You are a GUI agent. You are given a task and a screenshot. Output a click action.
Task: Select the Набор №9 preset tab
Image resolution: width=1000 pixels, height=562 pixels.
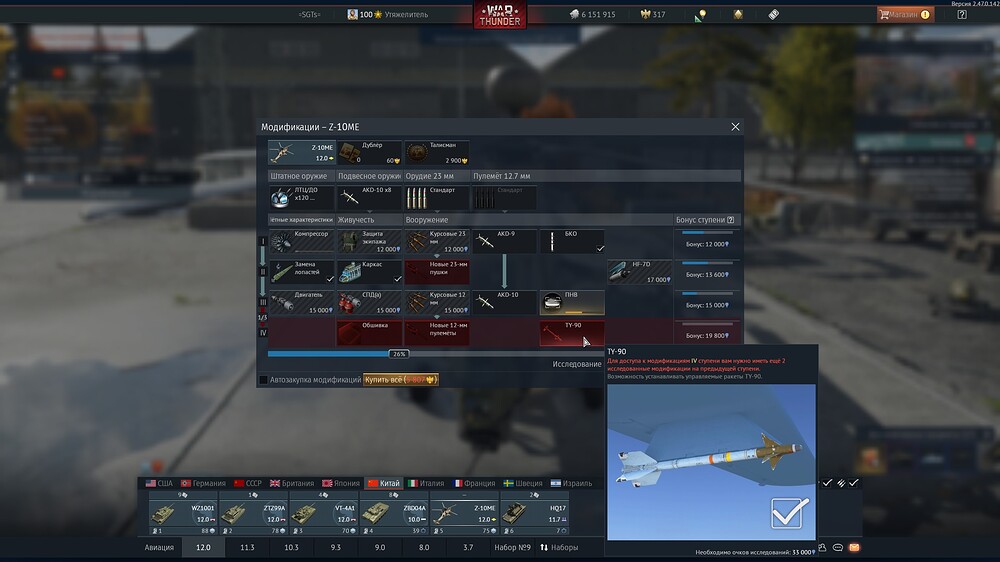point(512,547)
